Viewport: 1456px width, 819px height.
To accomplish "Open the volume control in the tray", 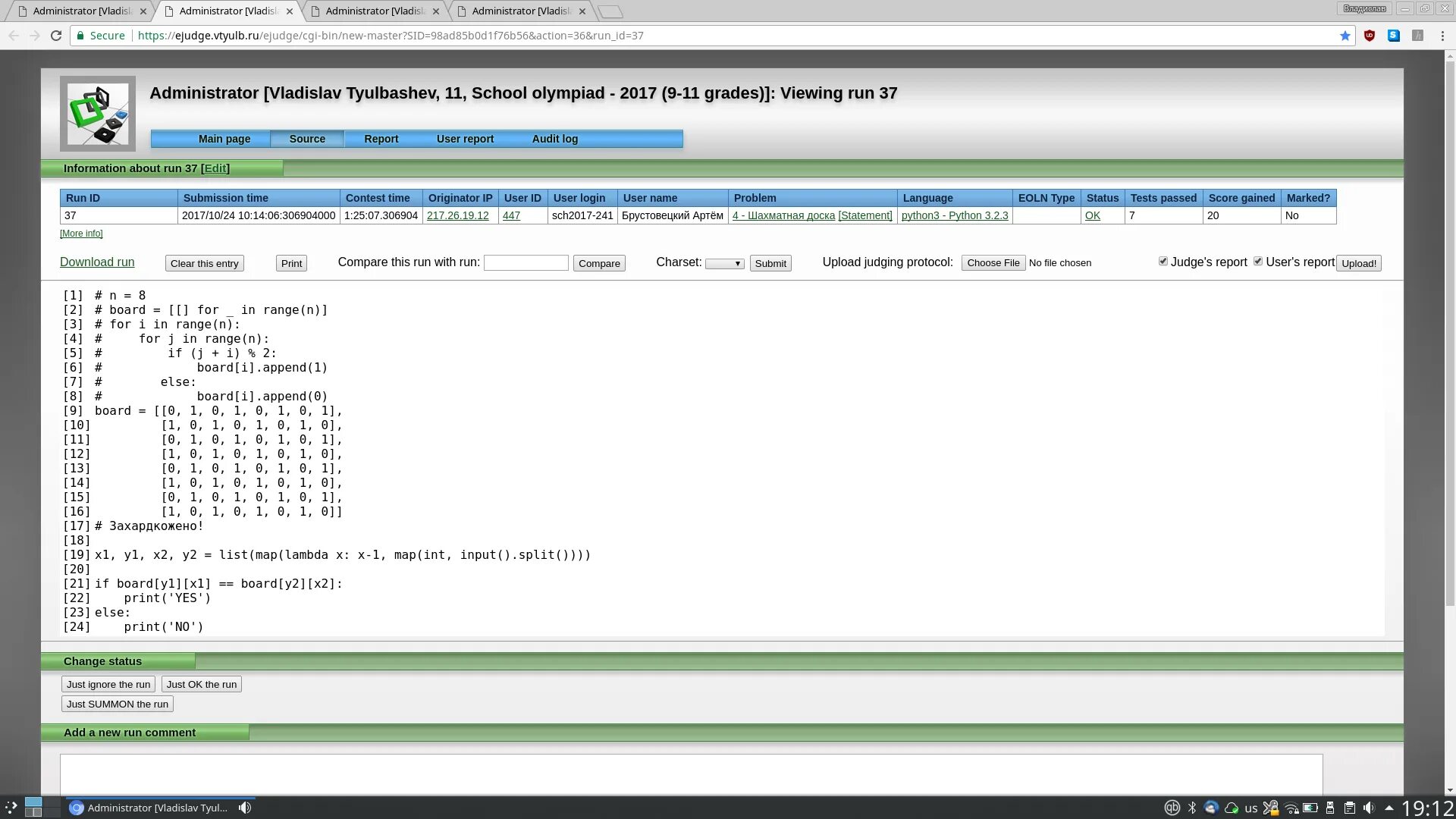I will click(1369, 808).
